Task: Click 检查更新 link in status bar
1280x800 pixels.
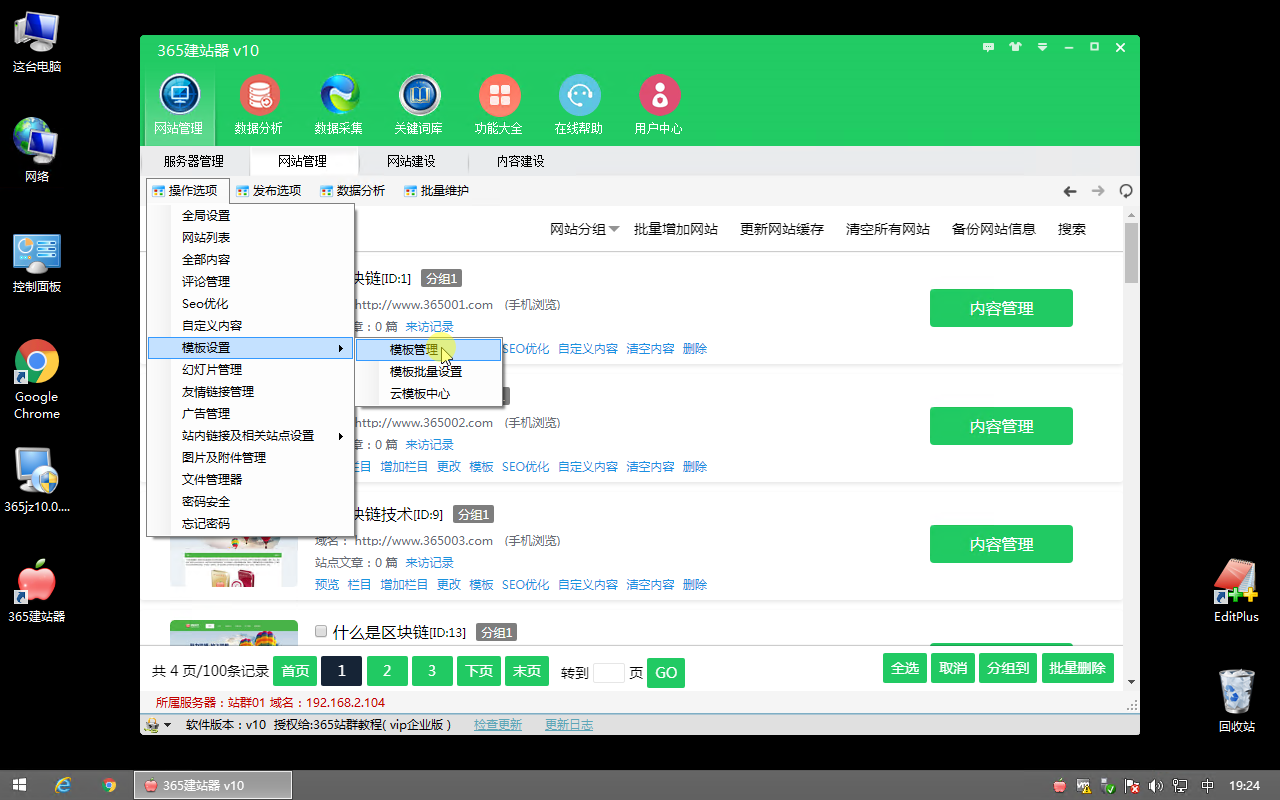Action: 498,725
